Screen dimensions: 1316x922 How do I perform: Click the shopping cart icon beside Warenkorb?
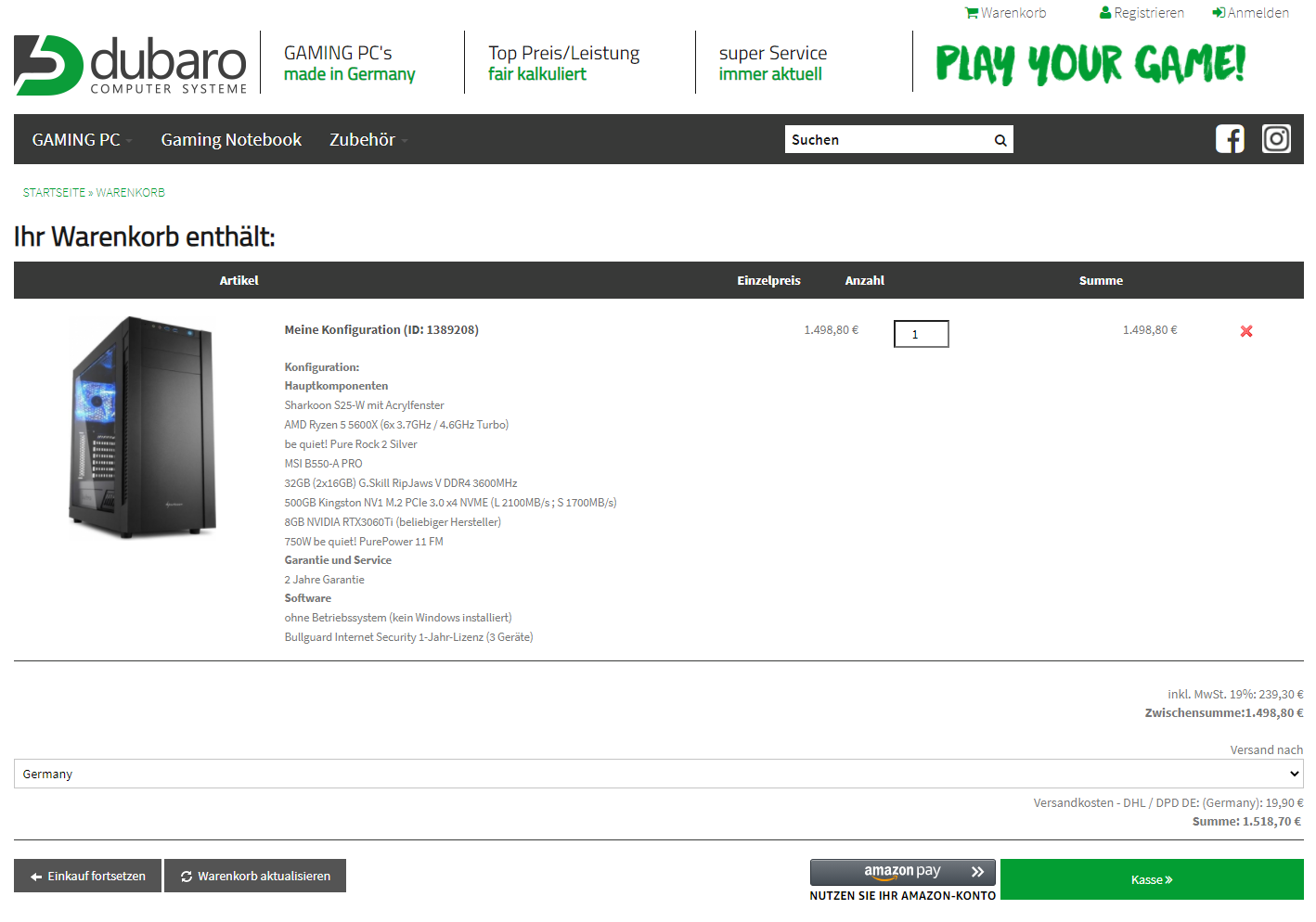(x=971, y=13)
